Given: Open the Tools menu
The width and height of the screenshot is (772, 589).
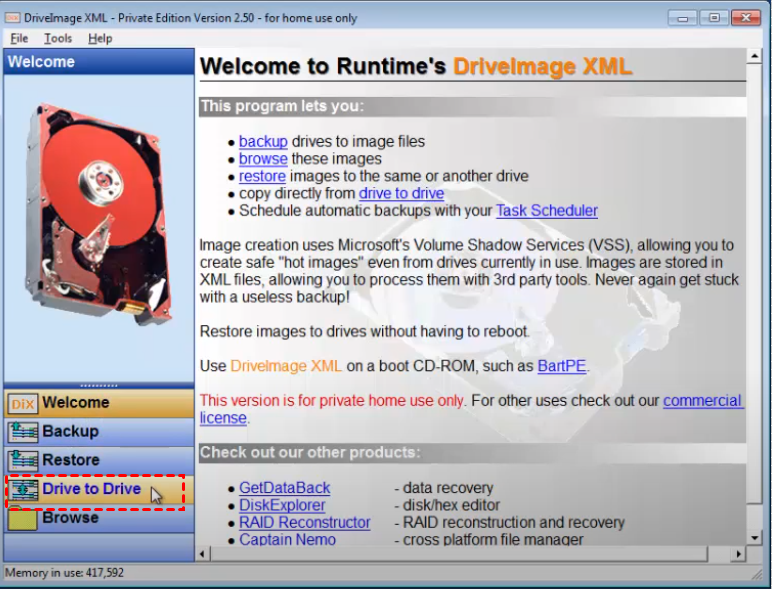Looking at the screenshot, I should click(x=58, y=38).
